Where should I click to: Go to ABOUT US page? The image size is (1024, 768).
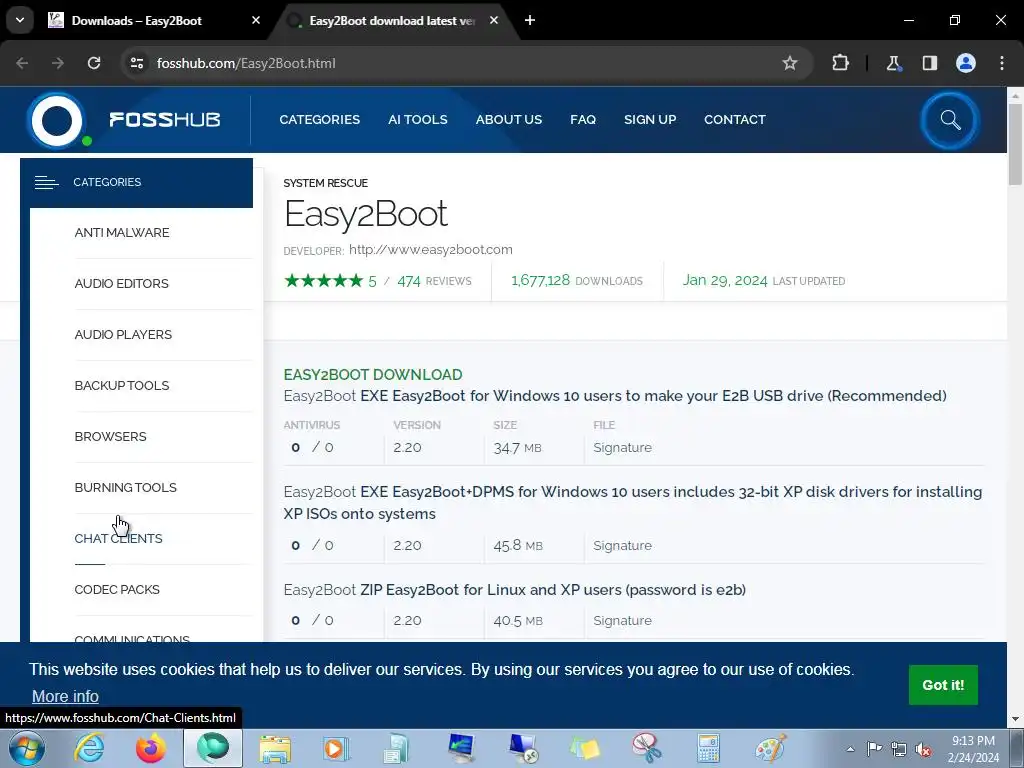[509, 120]
